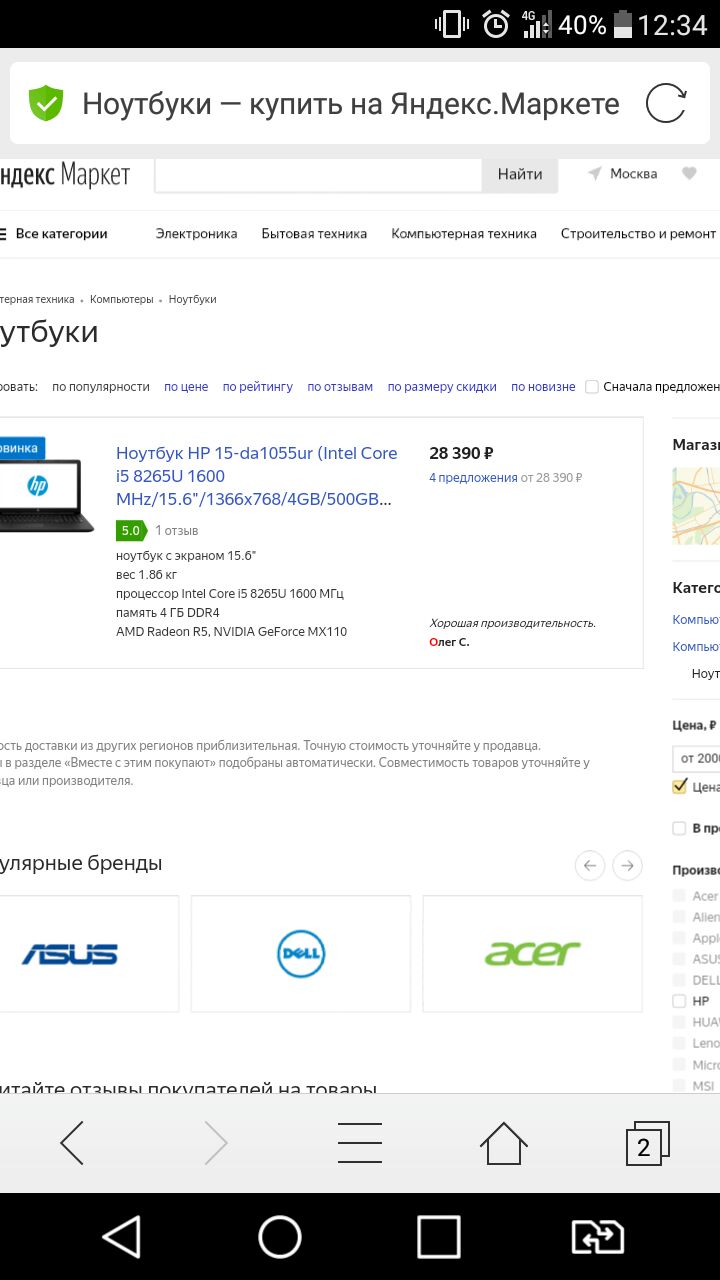Tap the alarm clock status icon
720x1280 pixels.
[x=496, y=24]
